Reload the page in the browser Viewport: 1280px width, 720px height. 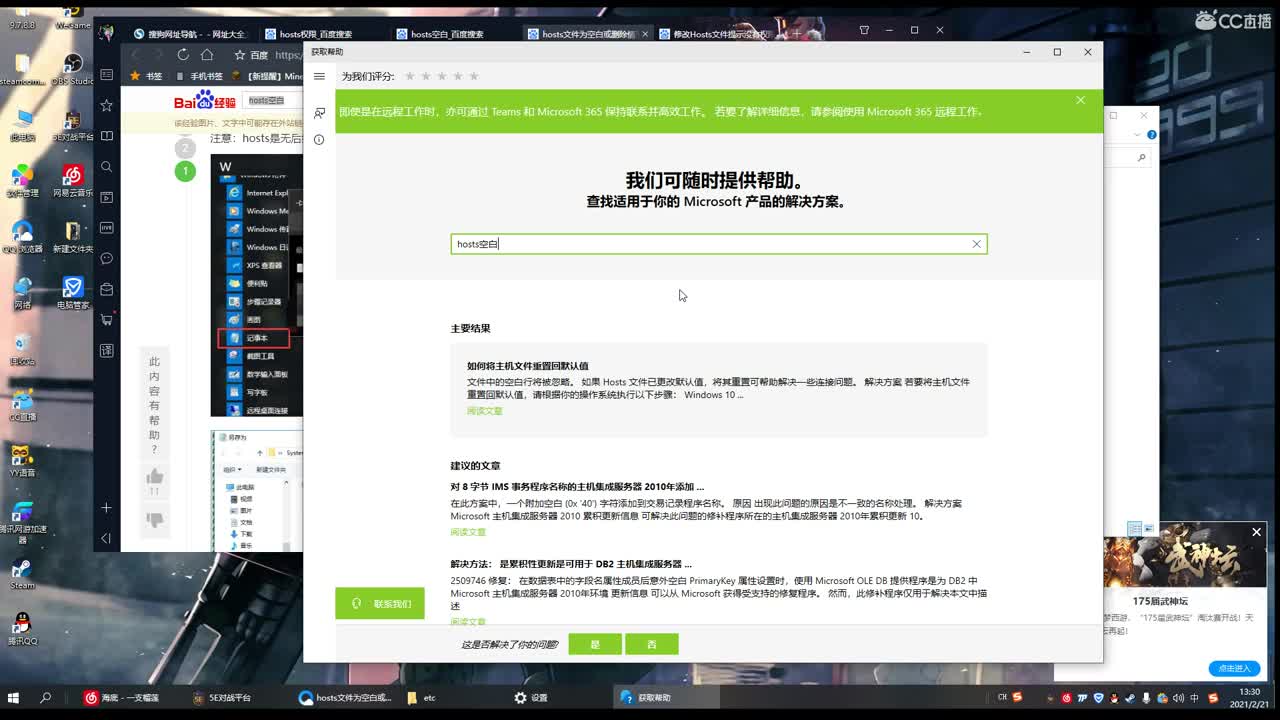183,55
